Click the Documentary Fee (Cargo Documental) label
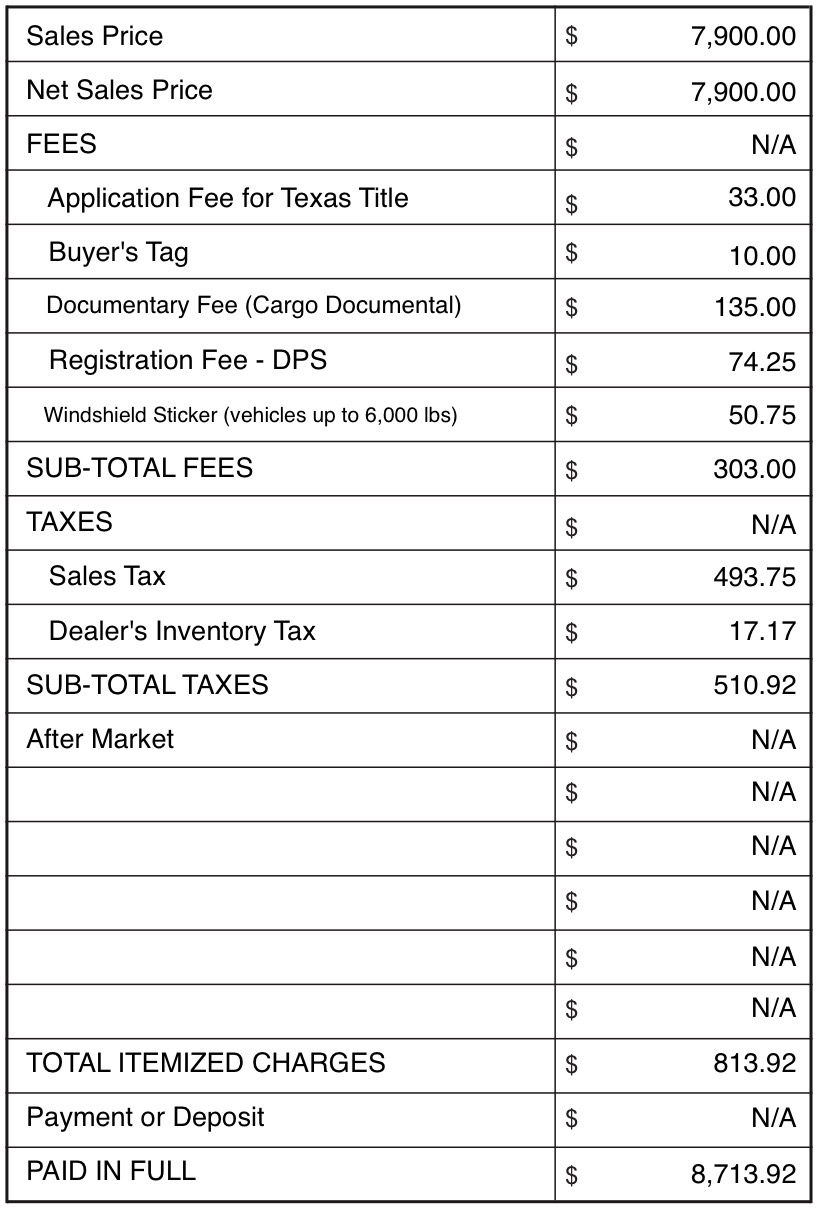817x1211 pixels. (254, 305)
